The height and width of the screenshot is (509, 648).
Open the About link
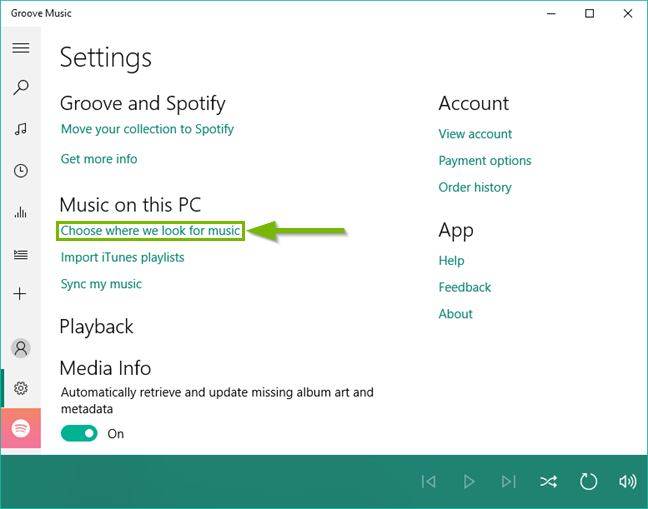click(x=455, y=314)
